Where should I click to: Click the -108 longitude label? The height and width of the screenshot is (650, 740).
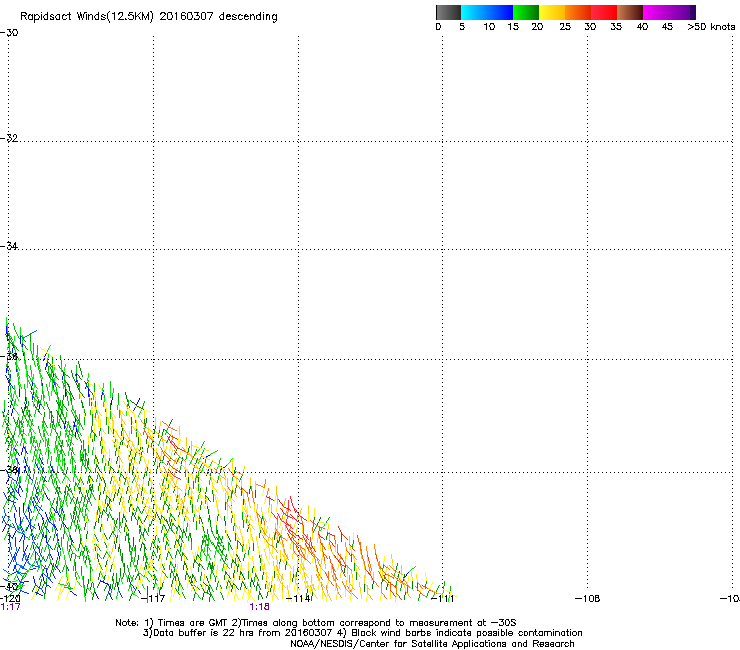pyautogui.click(x=588, y=599)
